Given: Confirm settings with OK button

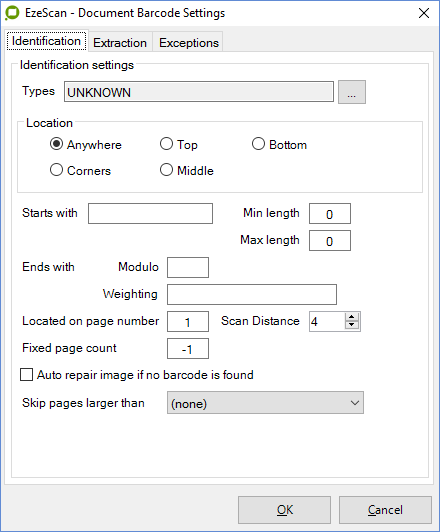Looking at the screenshot, I should [284, 510].
